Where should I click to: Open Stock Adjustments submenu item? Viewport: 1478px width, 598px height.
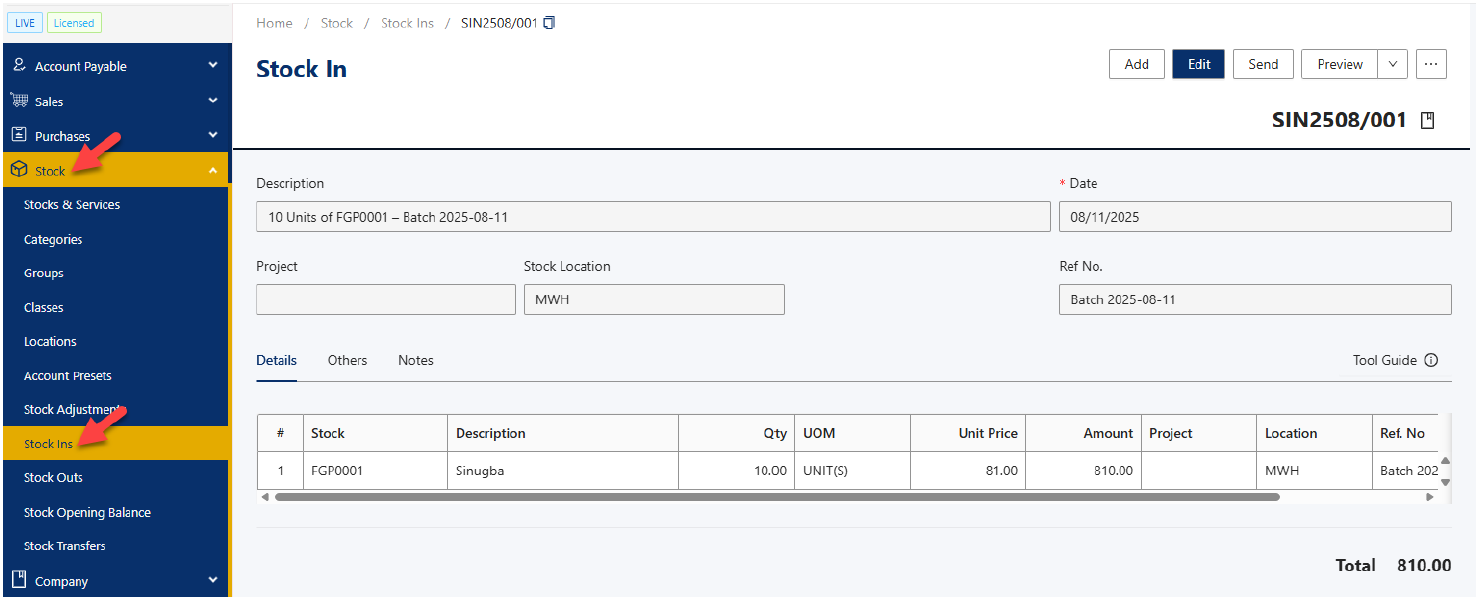(73, 409)
